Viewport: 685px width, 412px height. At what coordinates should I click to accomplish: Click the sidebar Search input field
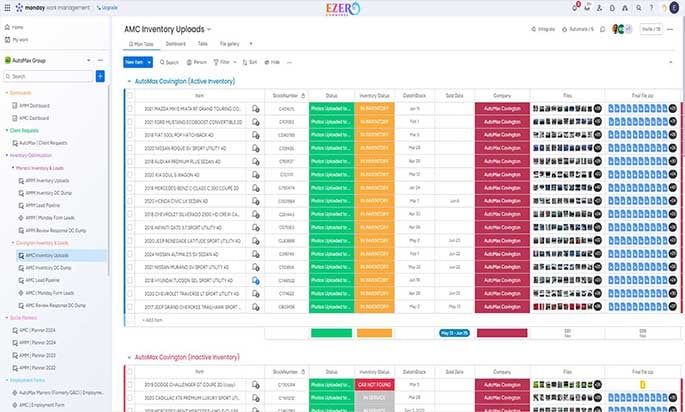point(48,76)
